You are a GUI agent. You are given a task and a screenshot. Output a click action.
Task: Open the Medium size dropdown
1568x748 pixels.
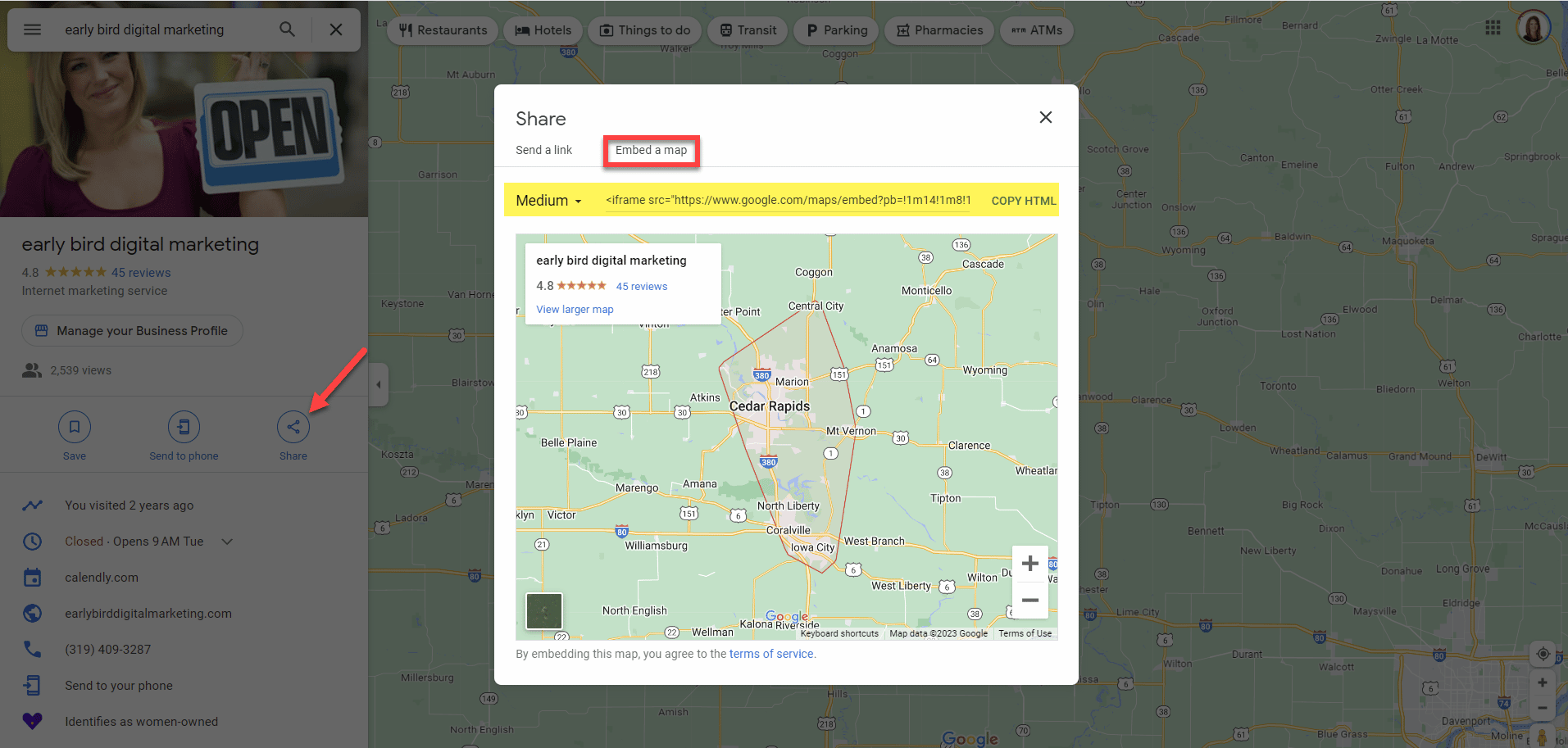[548, 201]
